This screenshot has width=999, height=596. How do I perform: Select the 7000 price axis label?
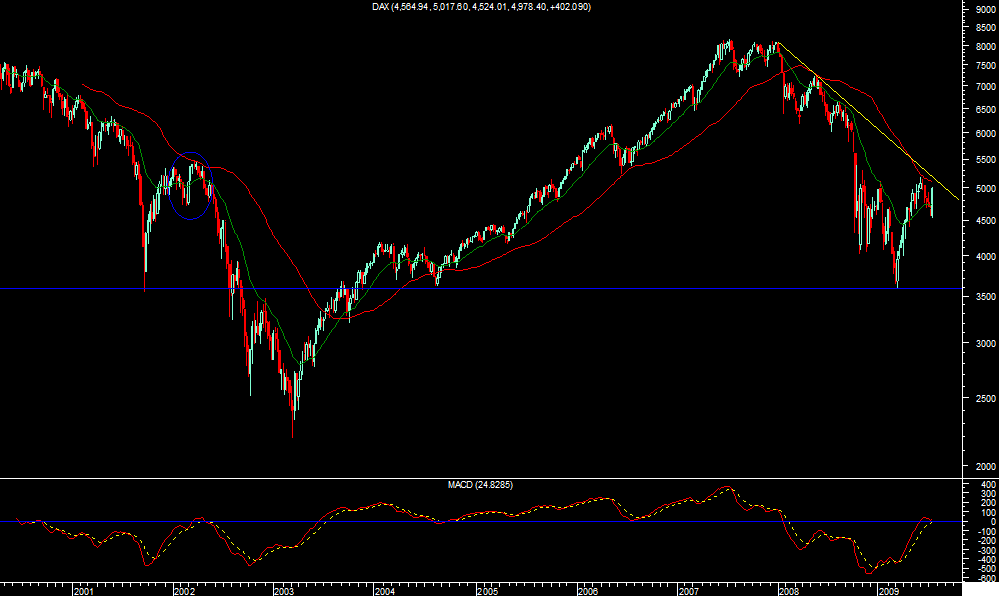point(985,86)
